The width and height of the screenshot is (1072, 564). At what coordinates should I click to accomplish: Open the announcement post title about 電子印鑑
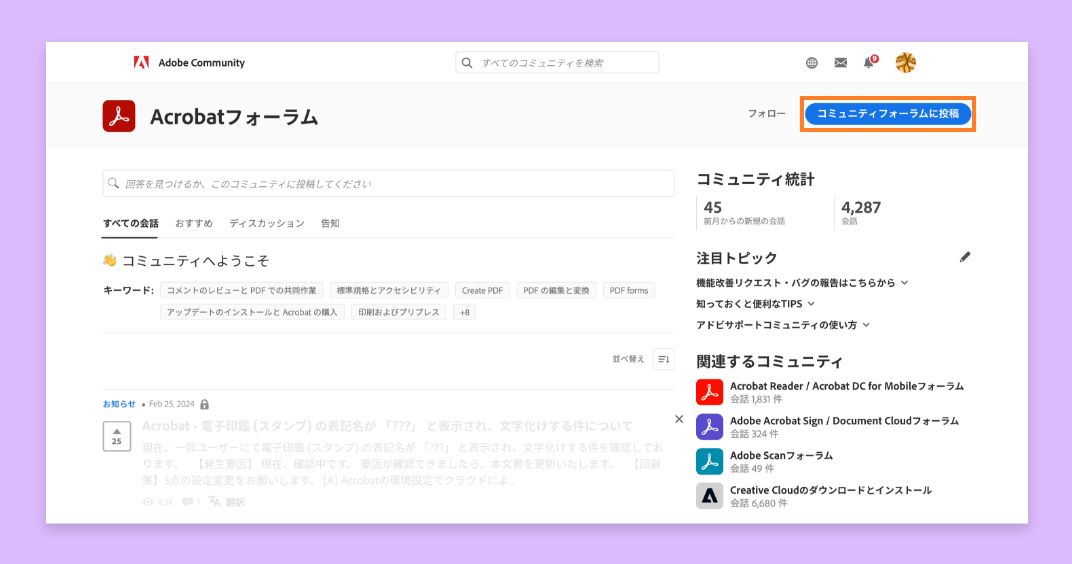click(x=387, y=426)
